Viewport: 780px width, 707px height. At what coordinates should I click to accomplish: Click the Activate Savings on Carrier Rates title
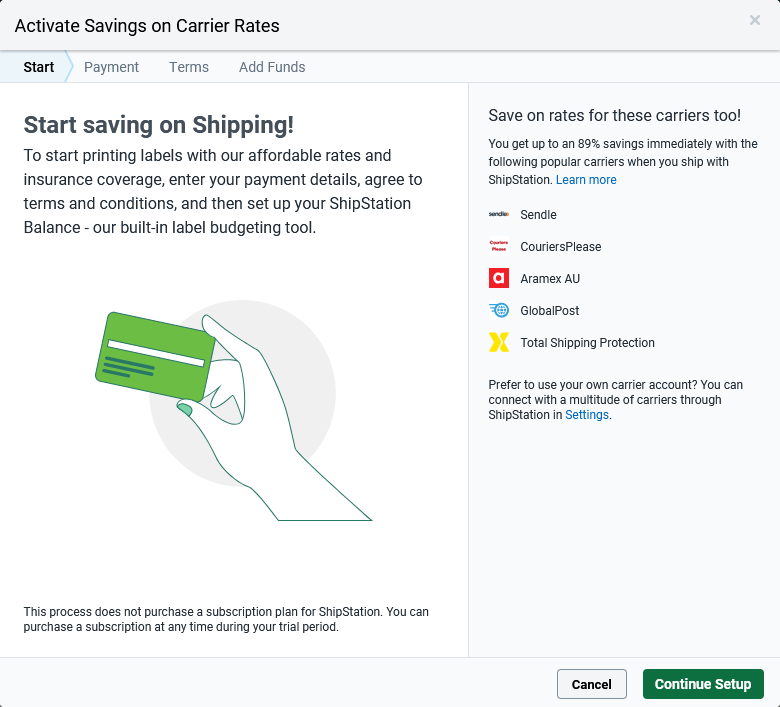(147, 26)
